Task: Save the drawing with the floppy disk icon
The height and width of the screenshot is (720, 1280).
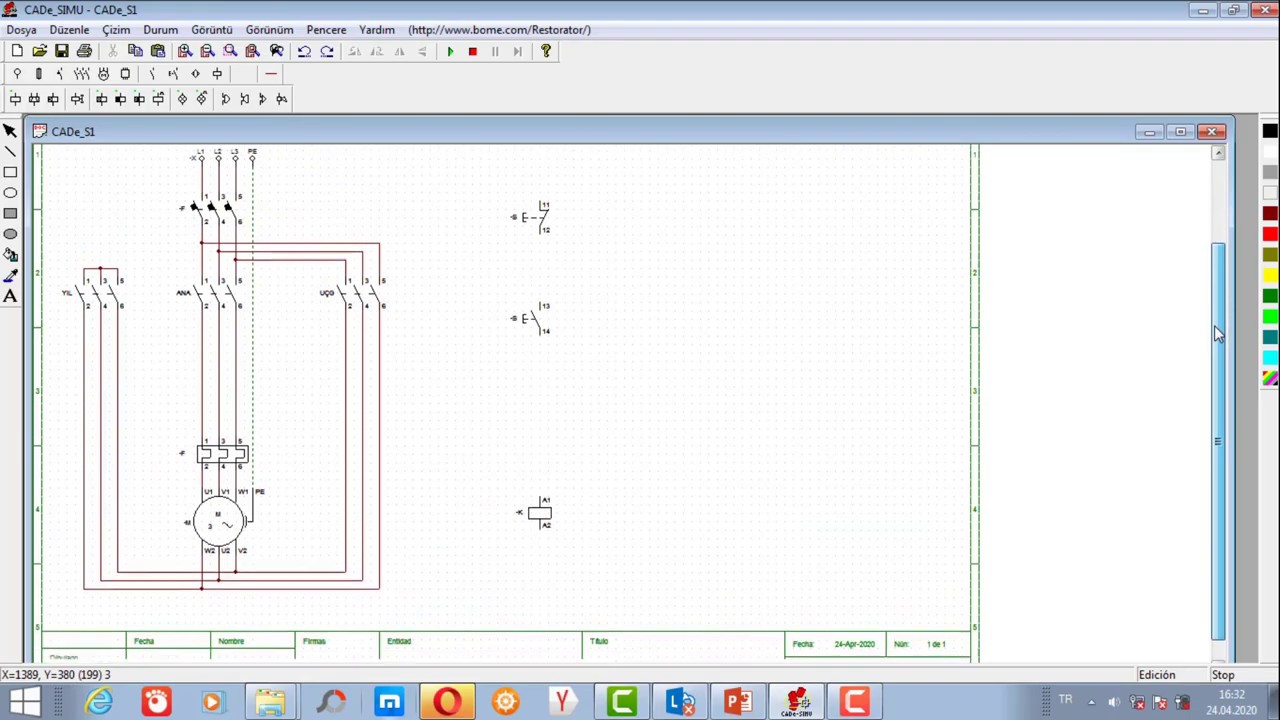Action: [x=62, y=51]
